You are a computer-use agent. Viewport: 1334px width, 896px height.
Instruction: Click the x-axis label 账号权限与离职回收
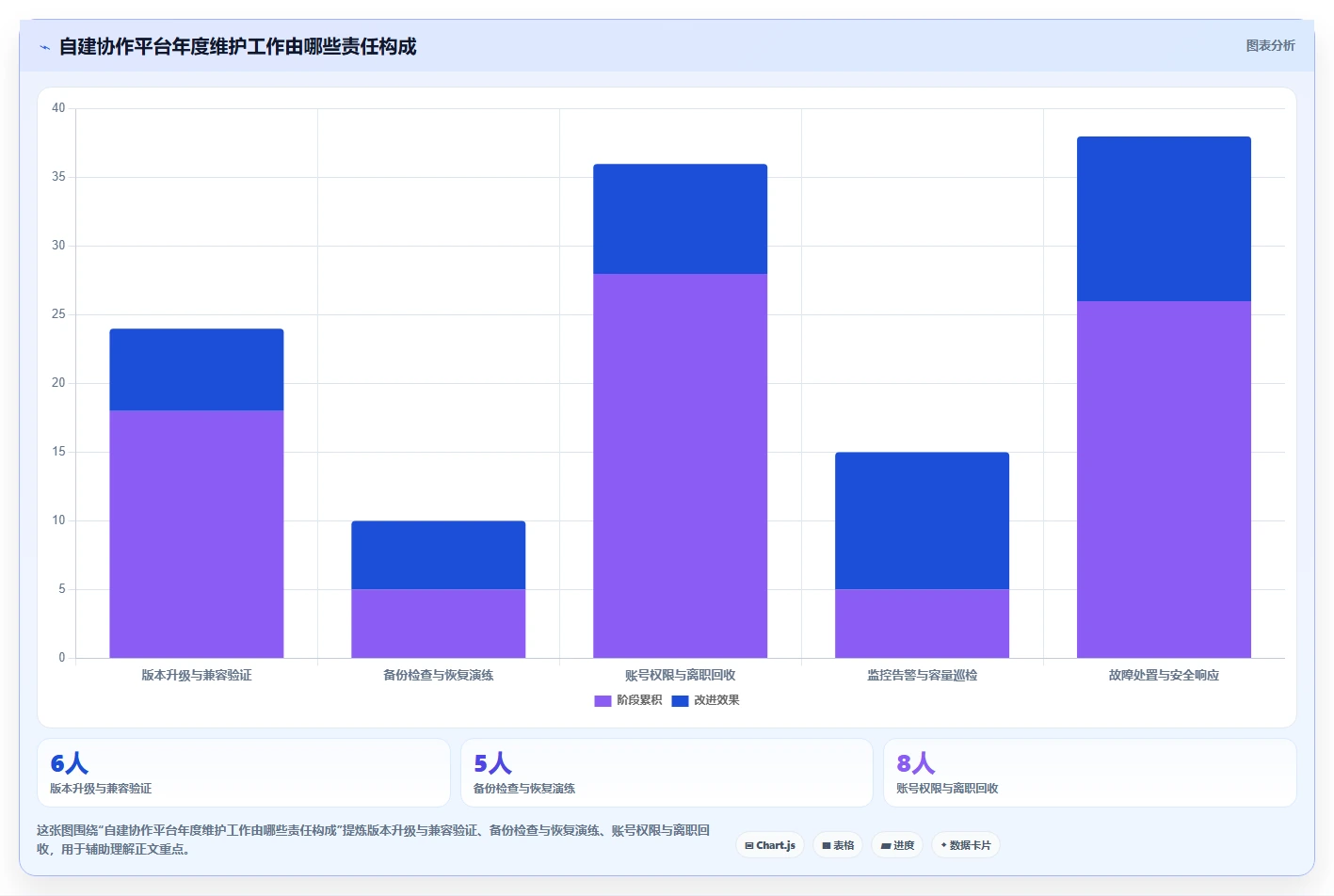[681, 675]
